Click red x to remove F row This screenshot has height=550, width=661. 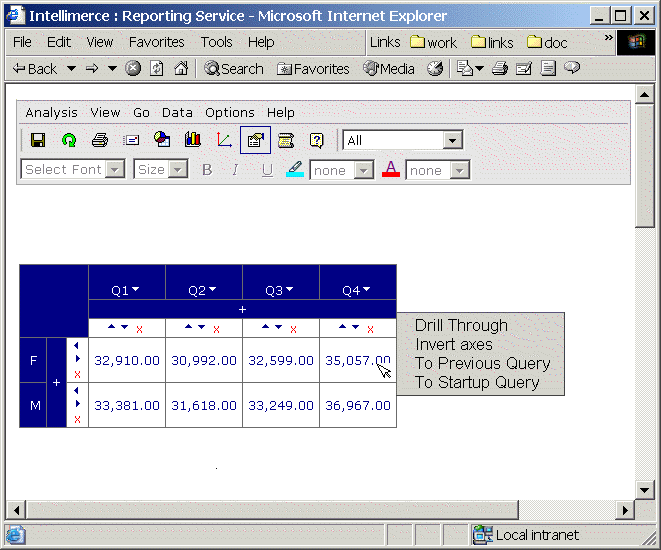(78, 374)
